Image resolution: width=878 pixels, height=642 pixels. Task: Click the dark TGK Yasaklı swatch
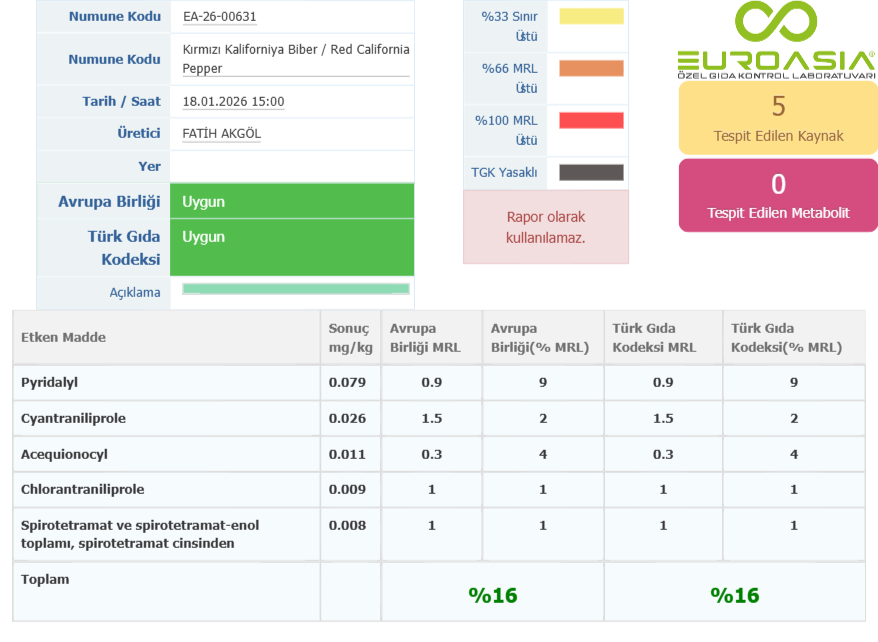[591, 172]
